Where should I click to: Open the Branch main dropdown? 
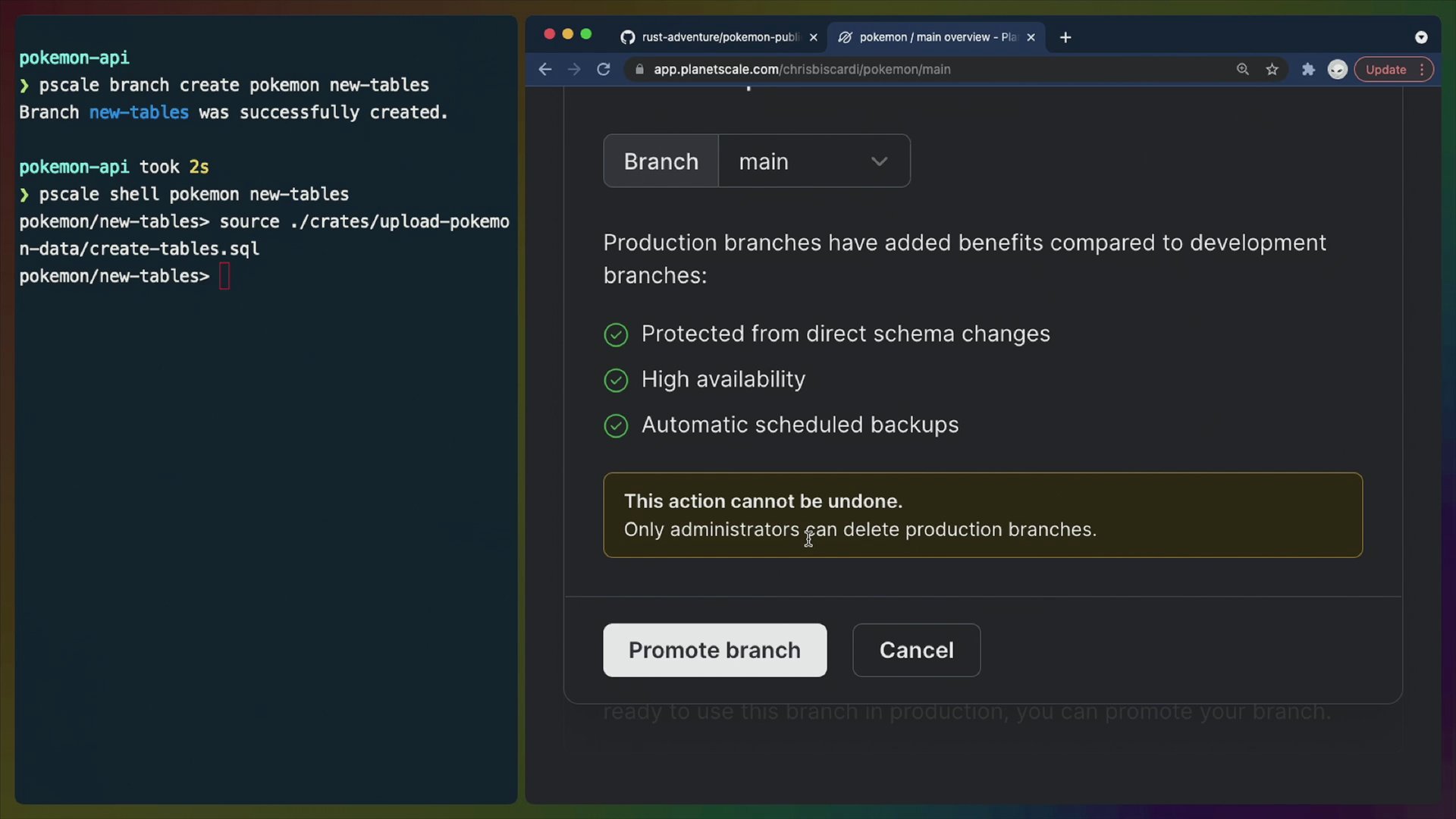point(814,161)
